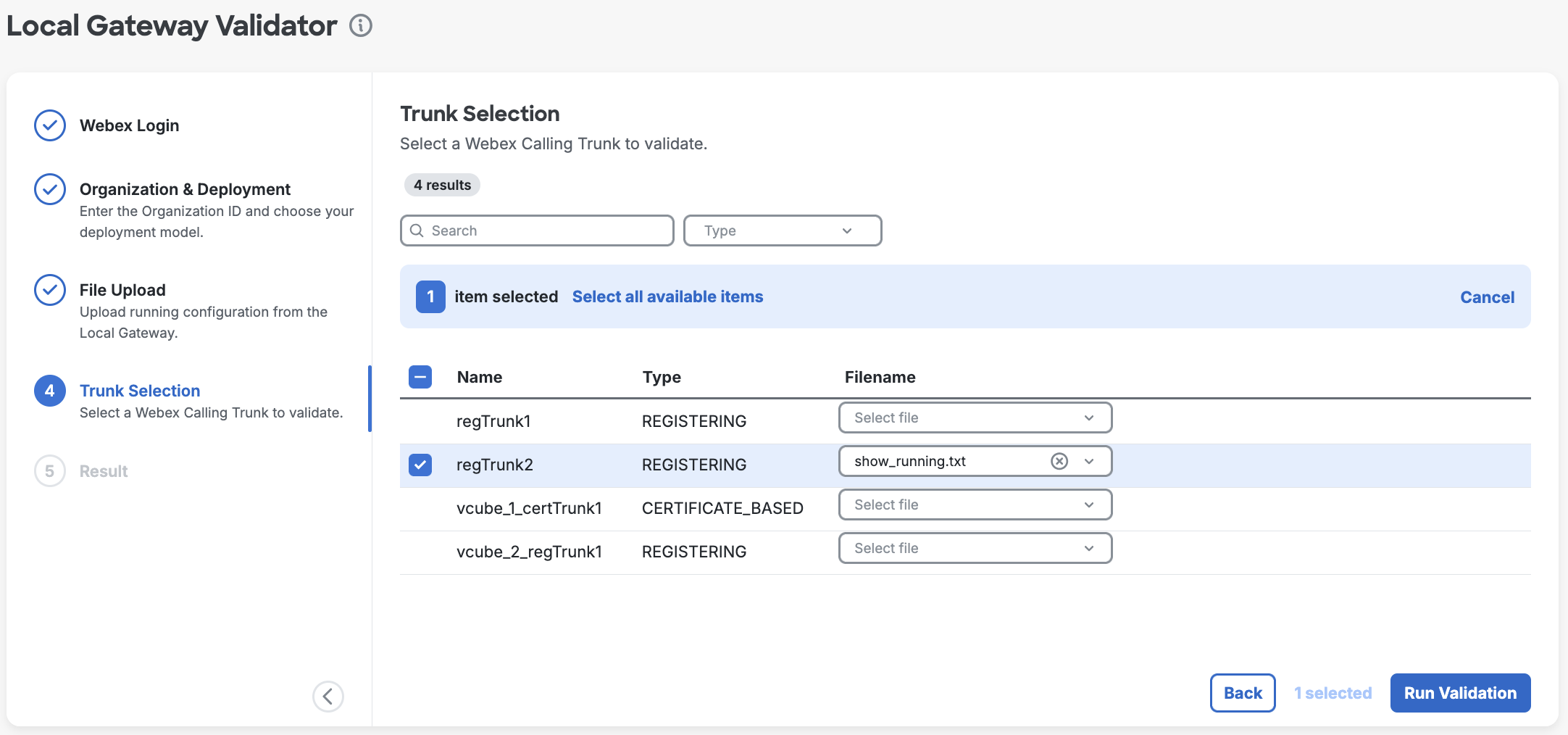Click the File Upload step checkmark icon

[50, 290]
